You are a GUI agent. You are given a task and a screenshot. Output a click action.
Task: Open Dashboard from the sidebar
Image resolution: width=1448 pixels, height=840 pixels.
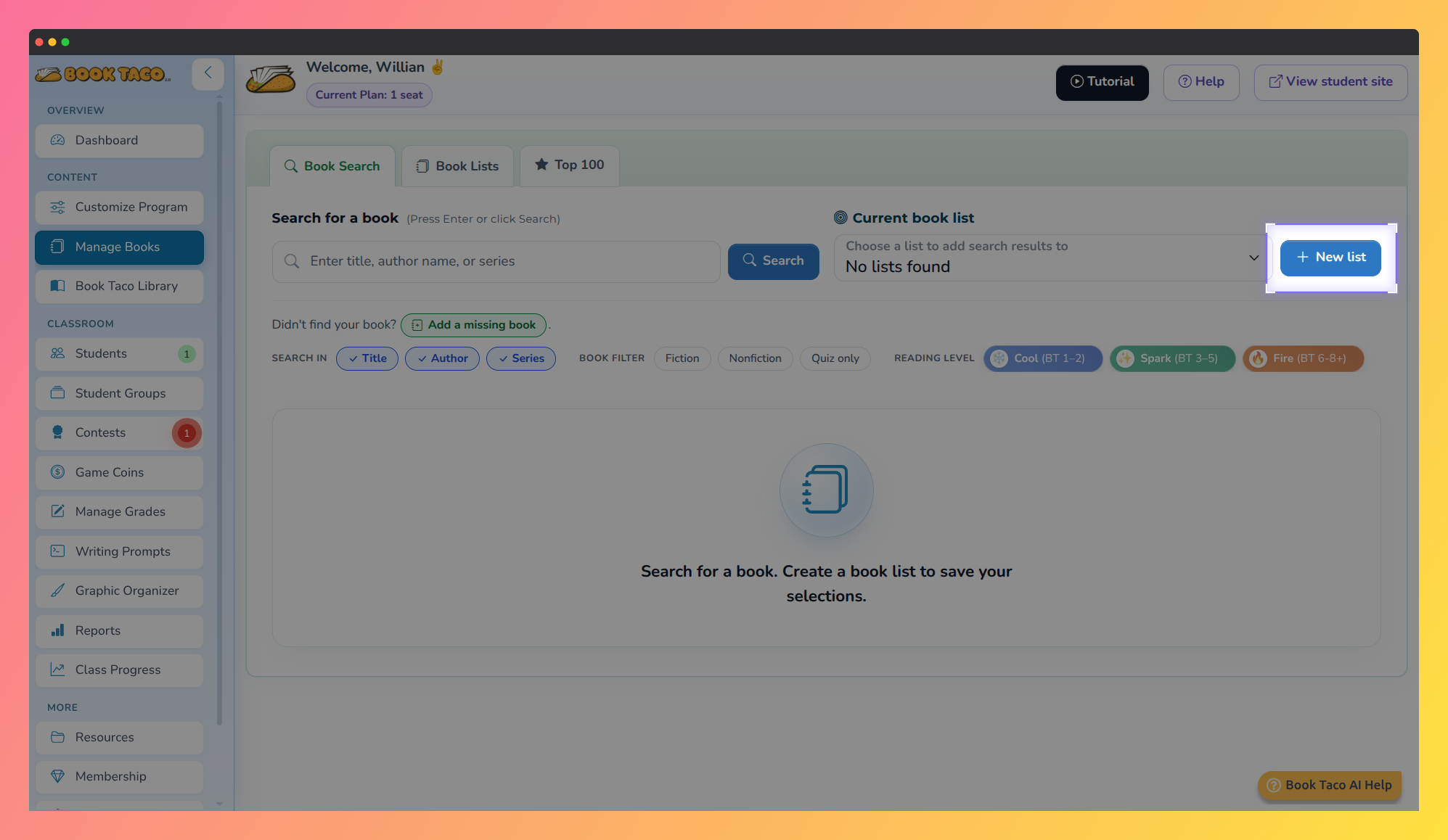119,141
